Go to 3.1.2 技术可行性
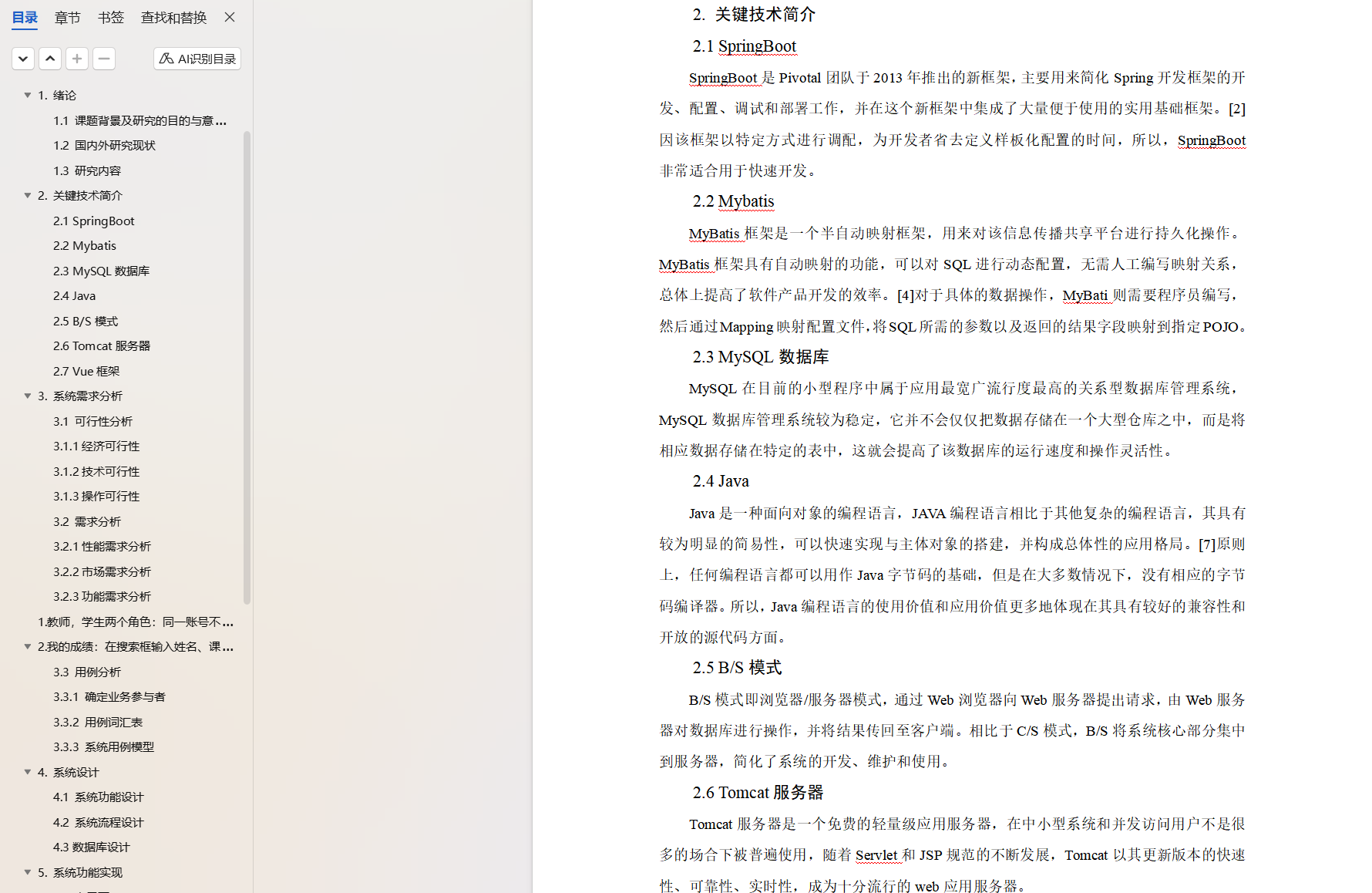 96,471
